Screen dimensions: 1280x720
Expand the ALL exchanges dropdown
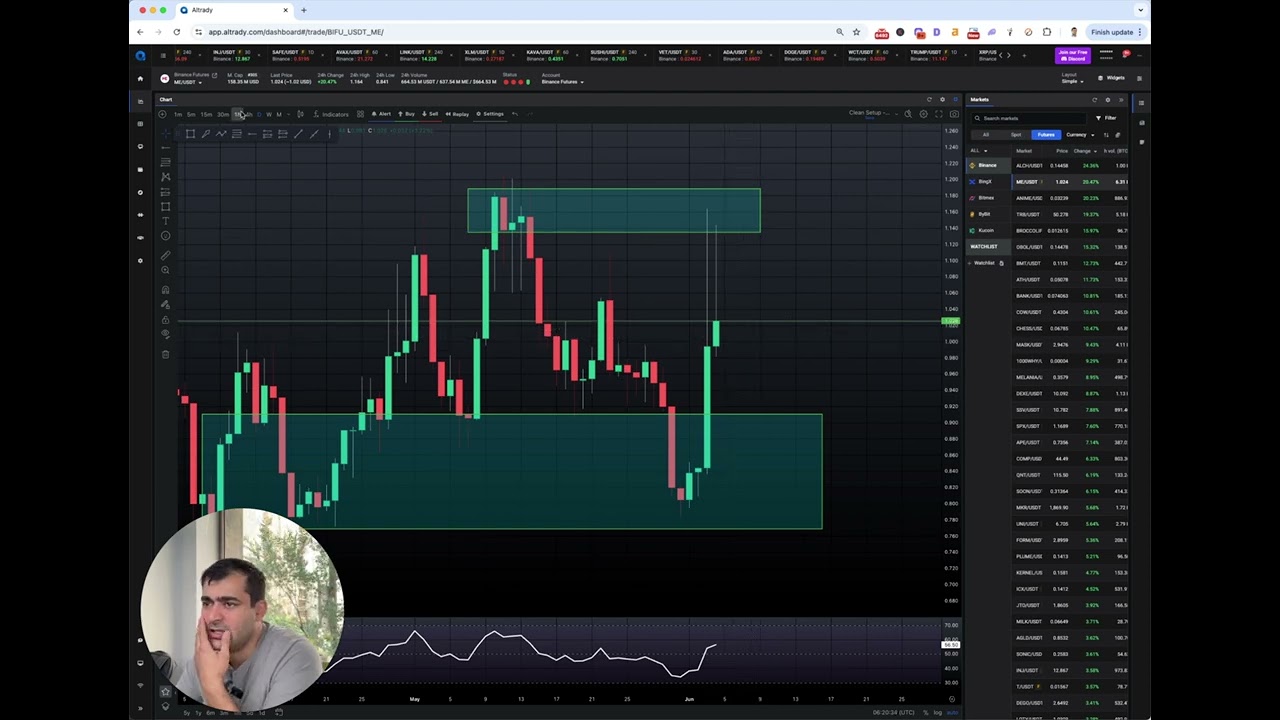pos(978,151)
